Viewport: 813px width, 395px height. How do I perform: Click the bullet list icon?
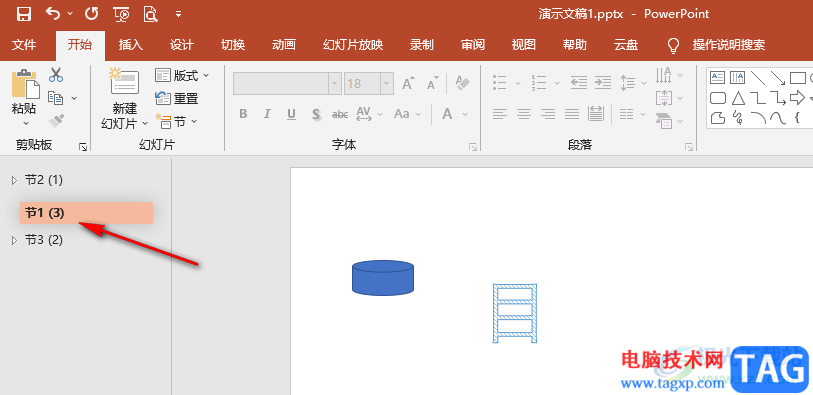(x=500, y=82)
